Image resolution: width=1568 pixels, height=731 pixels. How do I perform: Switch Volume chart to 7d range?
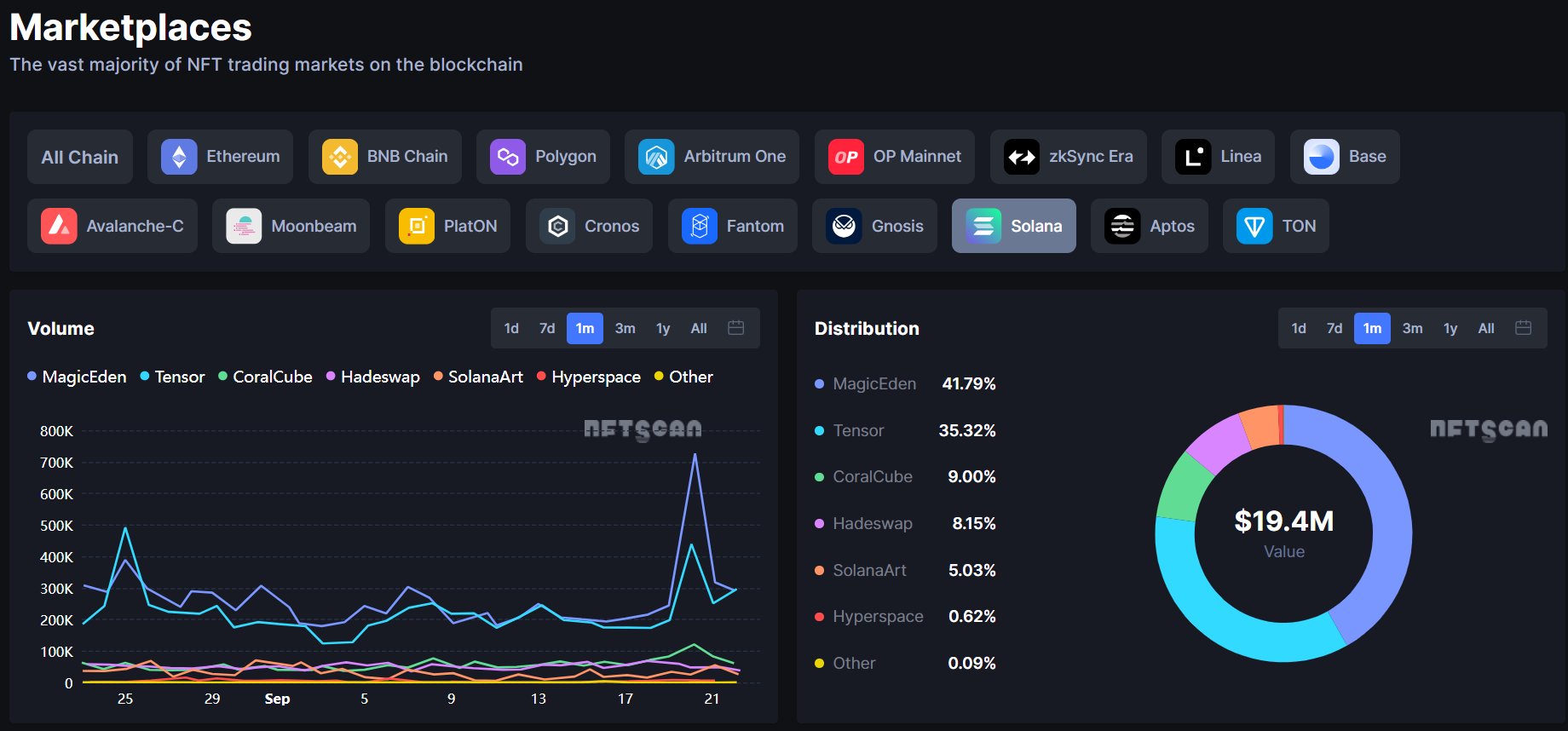point(547,328)
